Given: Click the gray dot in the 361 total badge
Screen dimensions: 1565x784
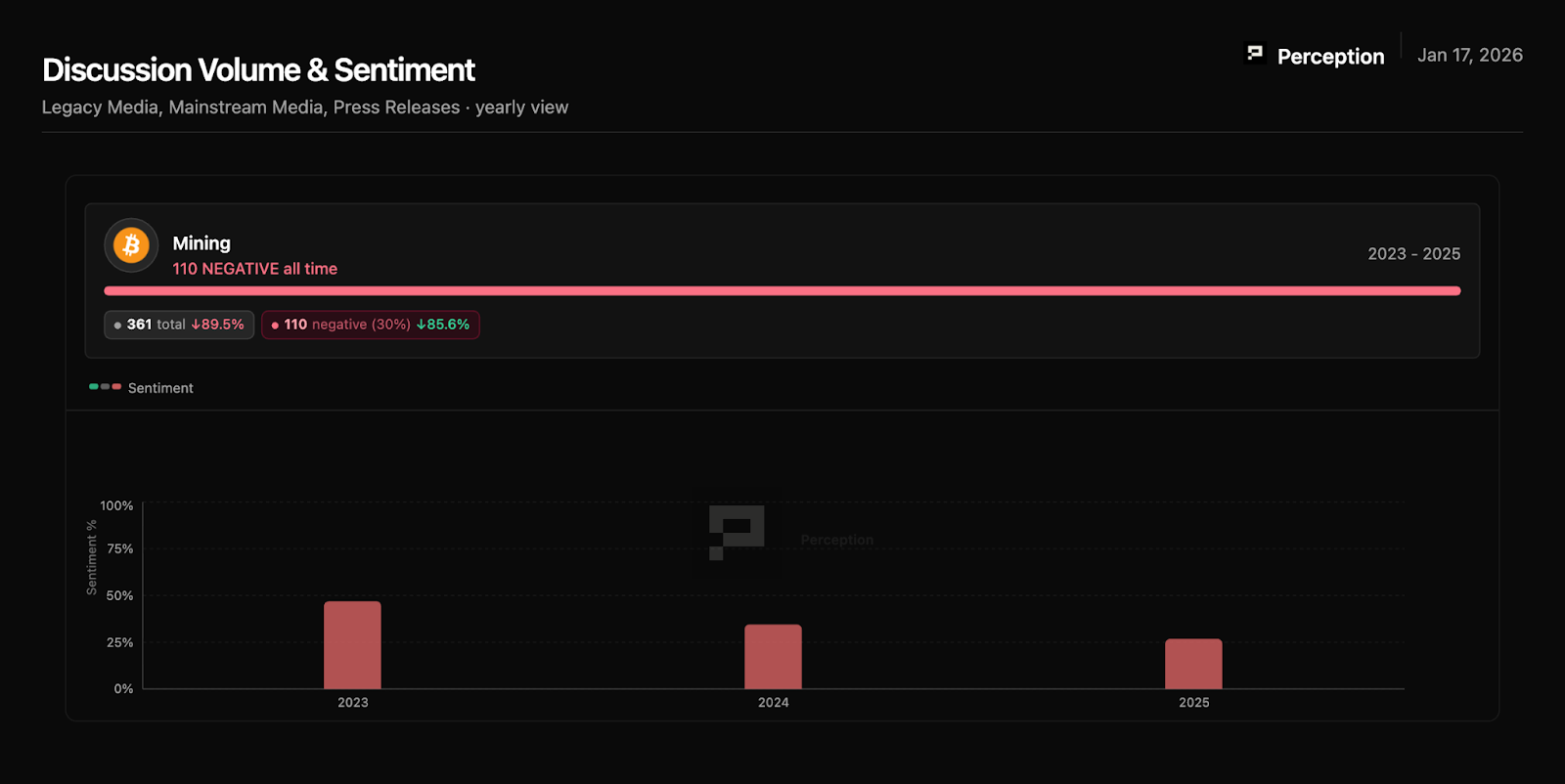Looking at the screenshot, I should pos(117,326).
